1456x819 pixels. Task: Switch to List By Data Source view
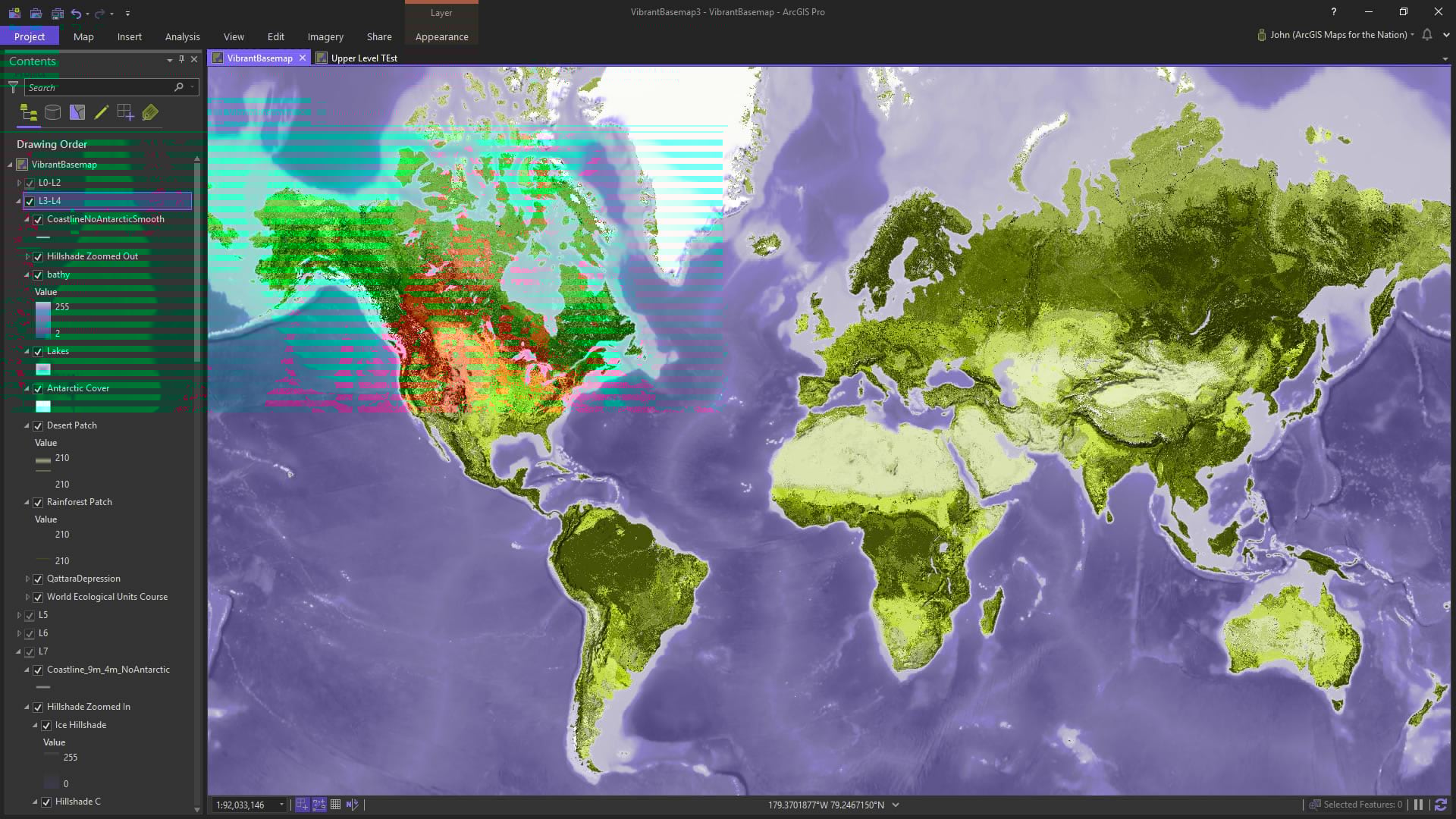(x=52, y=113)
